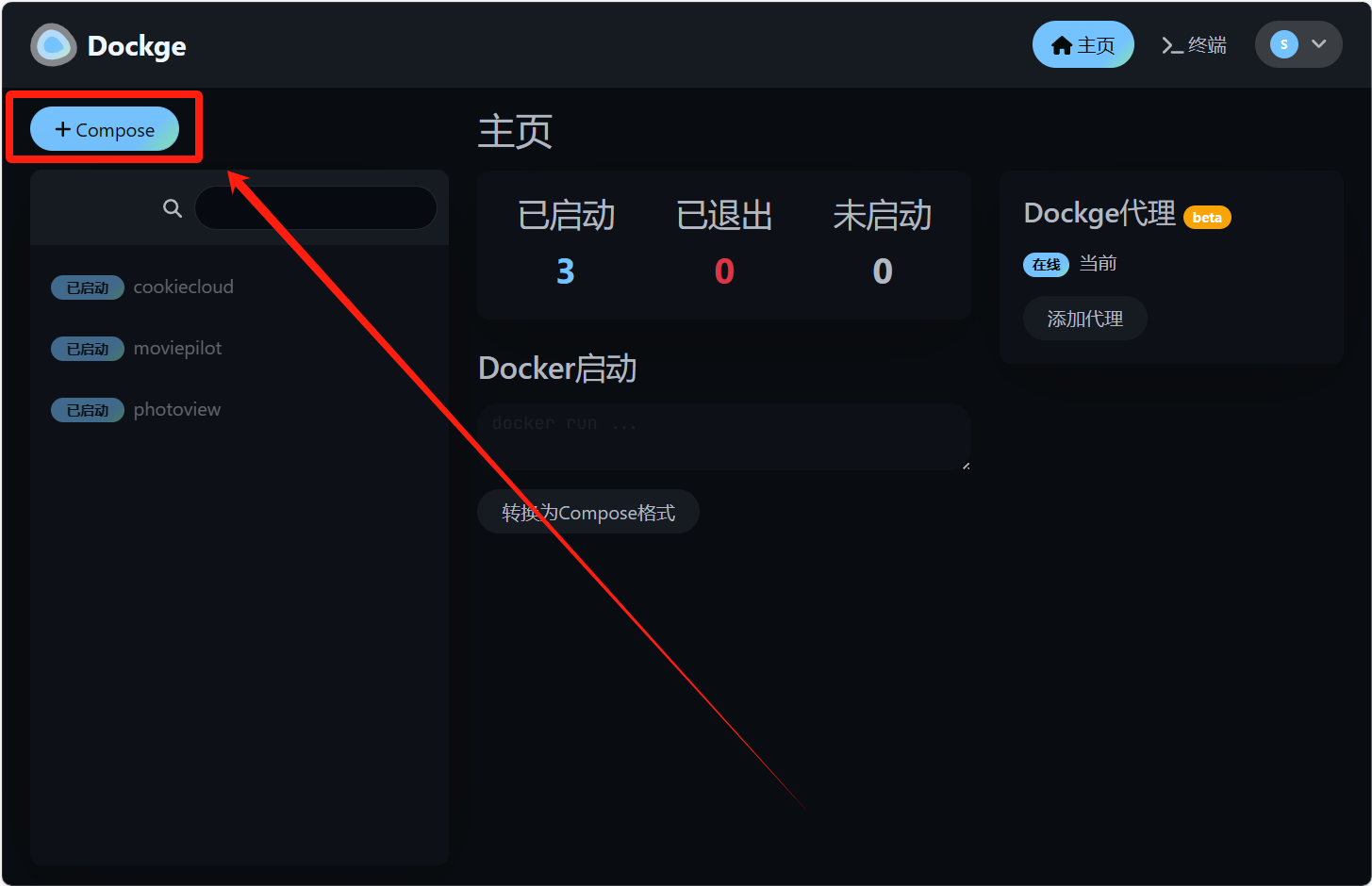Click the terminal prompt icon
The height and width of the screenshot is (886, 1372).
point(1172,45)
